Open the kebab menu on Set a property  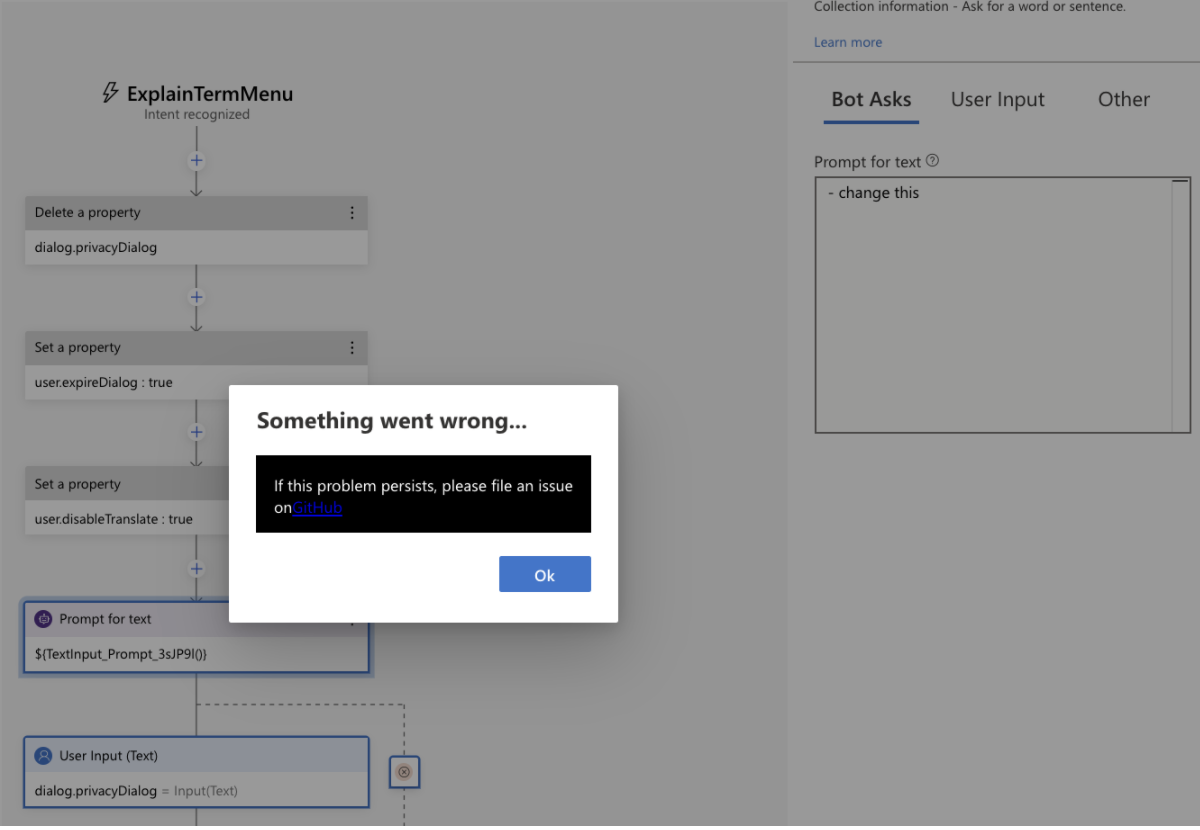(x=352, y=347)
